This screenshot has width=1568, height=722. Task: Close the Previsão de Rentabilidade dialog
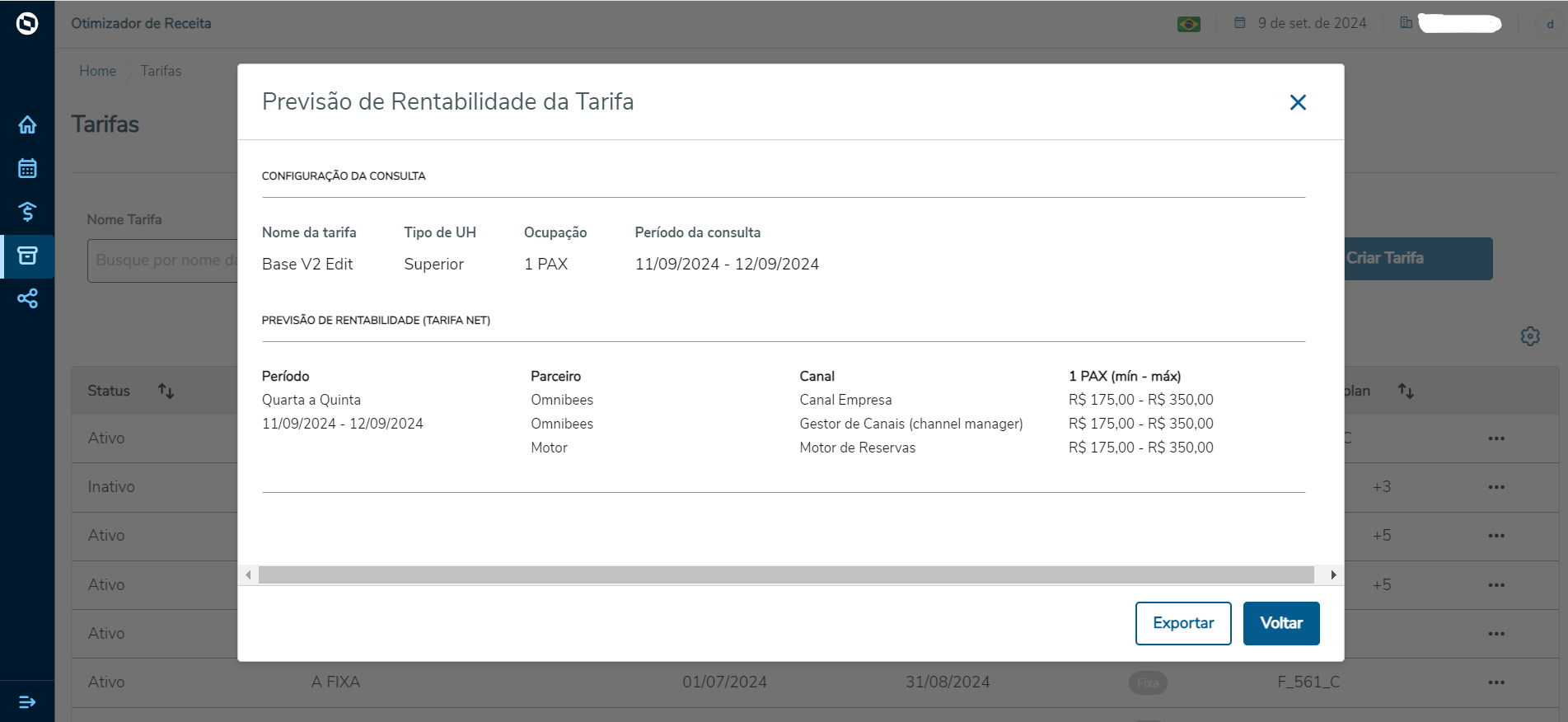1298,102
